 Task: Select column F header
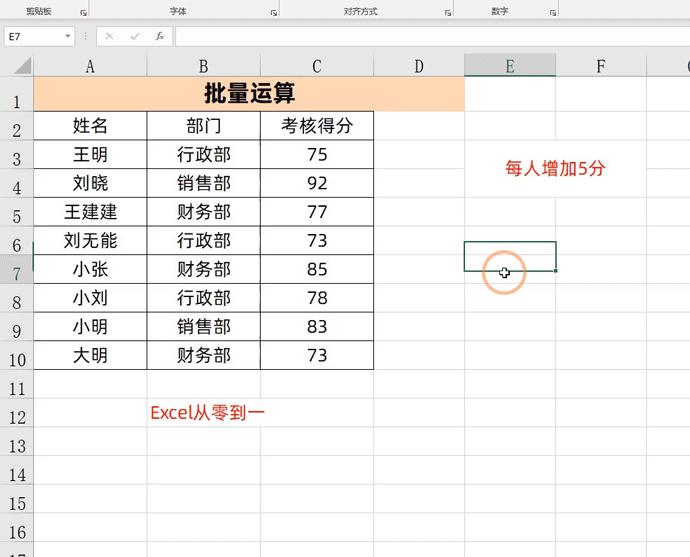(601, 66)
